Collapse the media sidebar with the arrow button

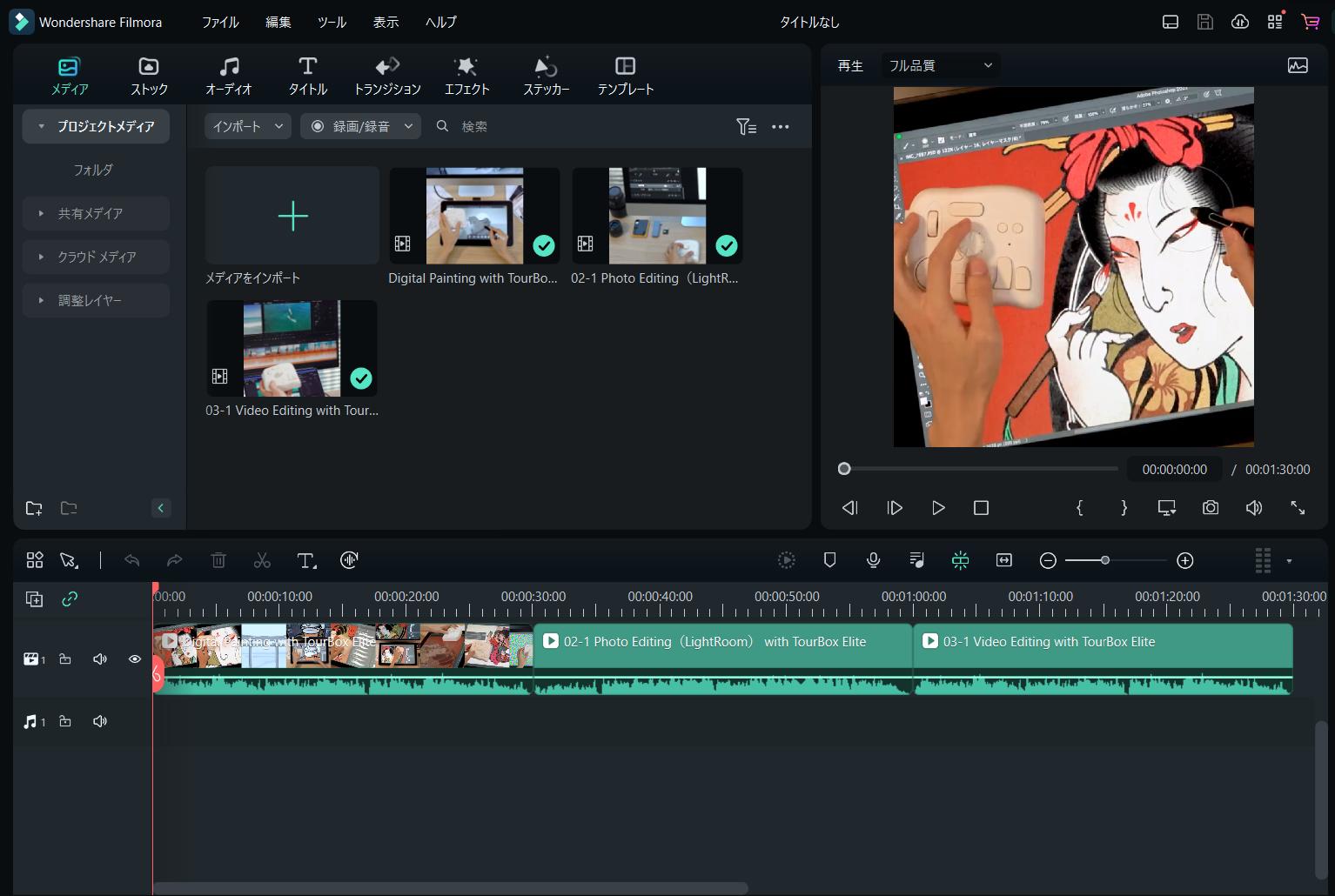161,508
